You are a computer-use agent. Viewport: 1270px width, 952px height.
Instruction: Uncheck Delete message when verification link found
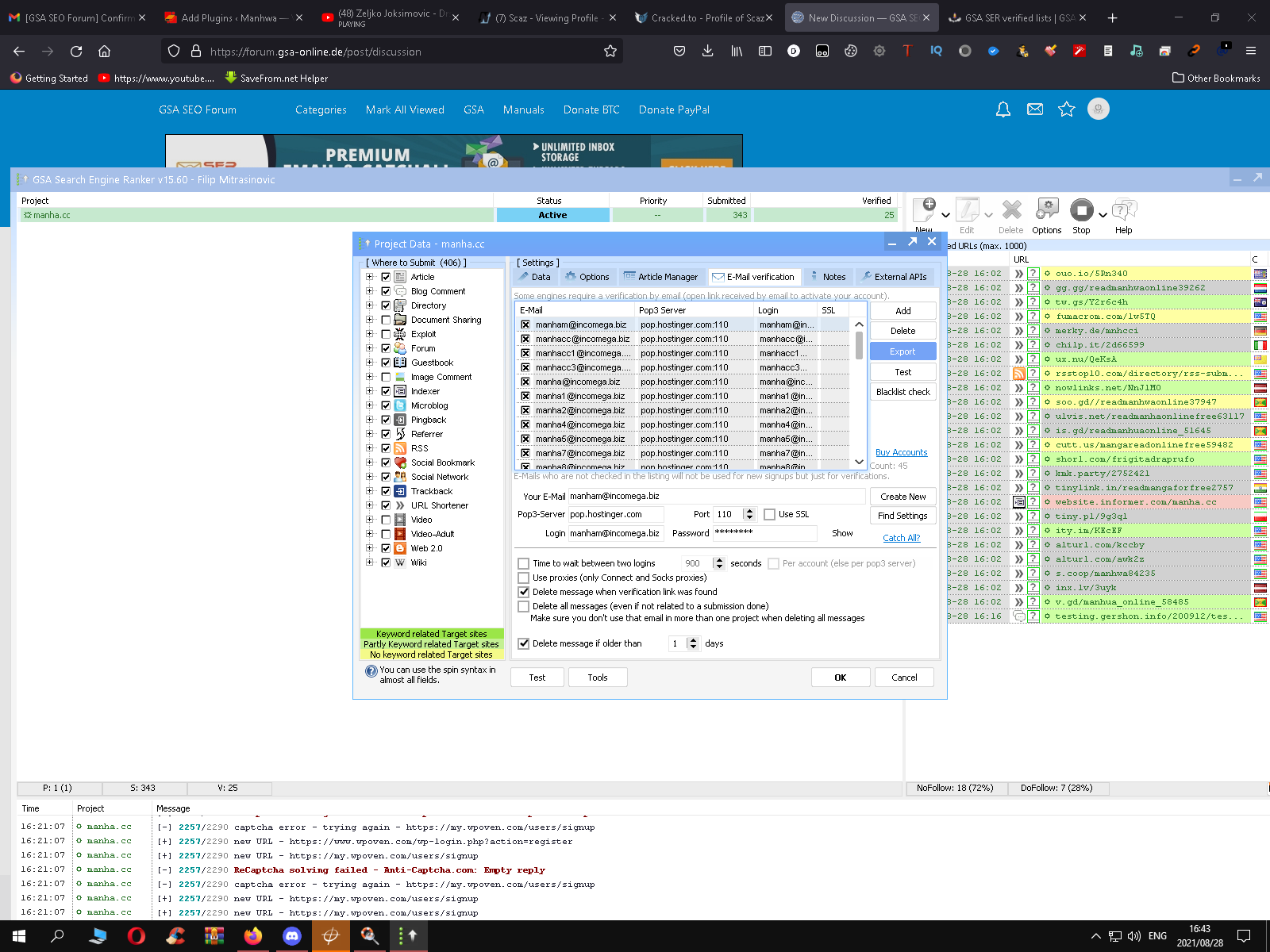[x=524, y=592]
